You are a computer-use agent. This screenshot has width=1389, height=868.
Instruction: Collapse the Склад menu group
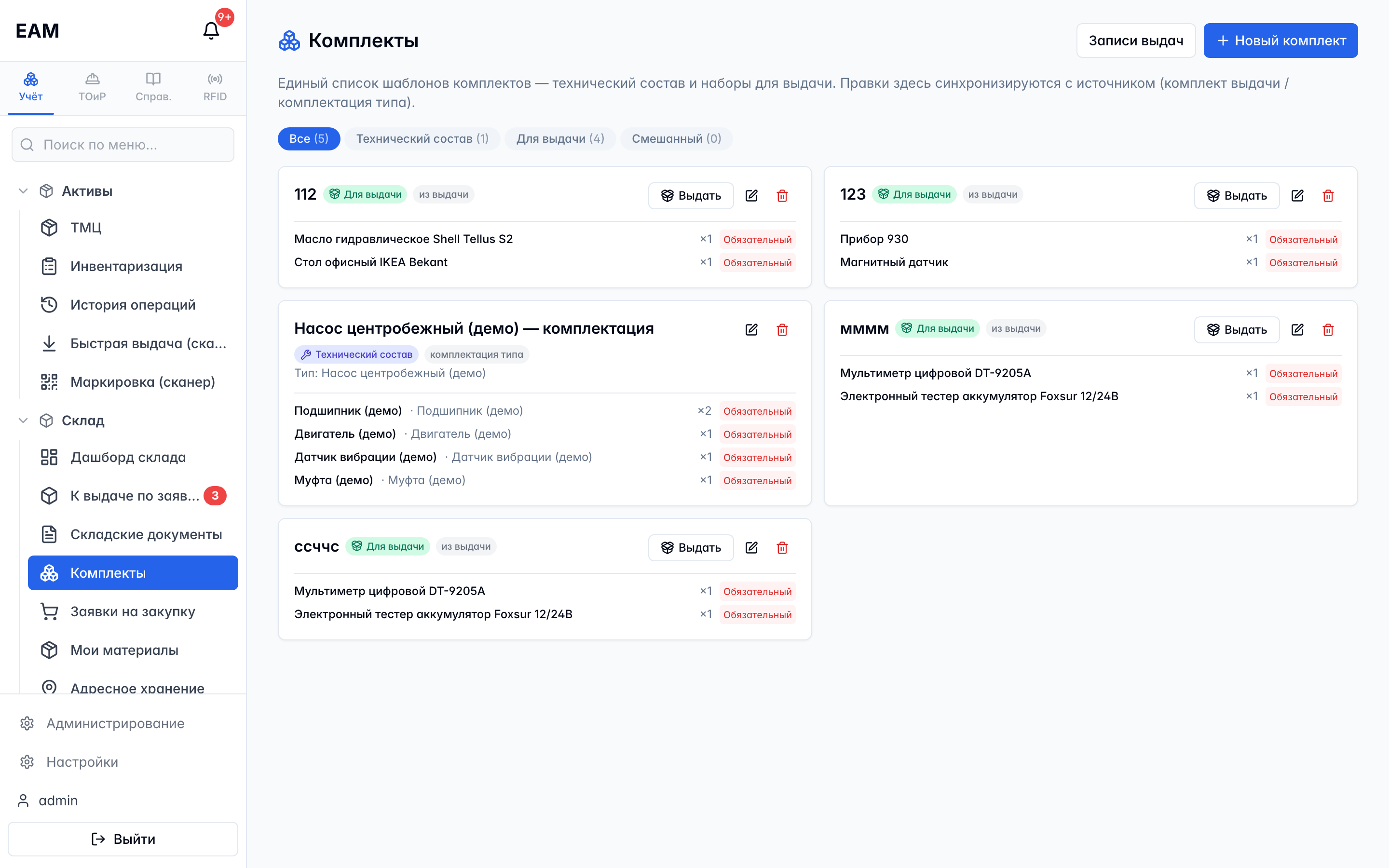23,420
